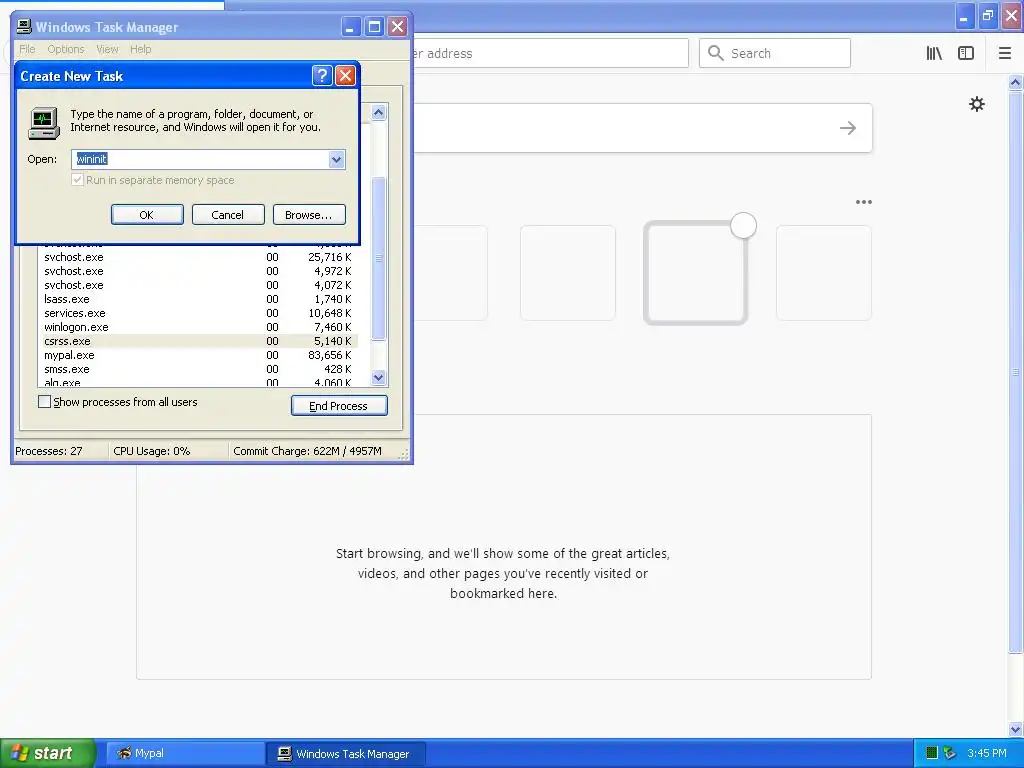This screenshot has width=1024, height=768.
Task: Minimize the Windows Task Manager window
Action: [351, 27]
